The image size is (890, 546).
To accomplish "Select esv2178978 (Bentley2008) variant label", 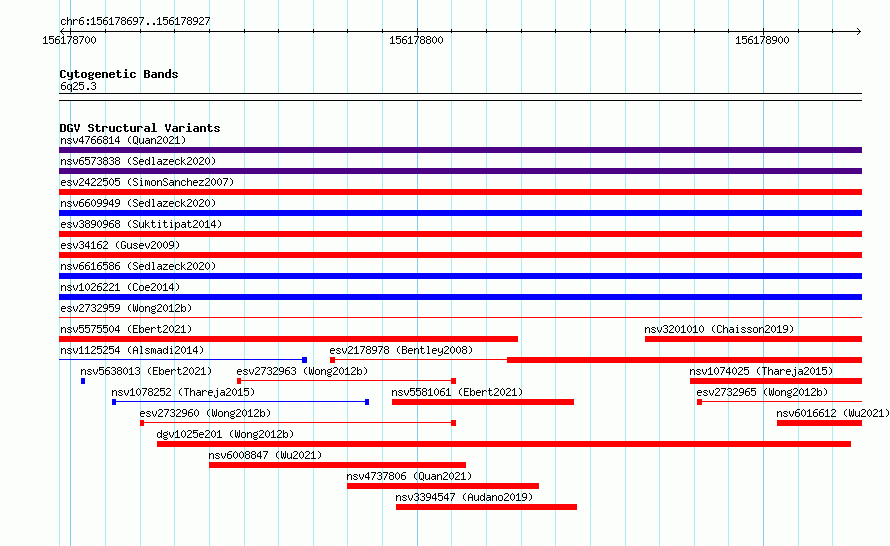I will click(401, 350).
